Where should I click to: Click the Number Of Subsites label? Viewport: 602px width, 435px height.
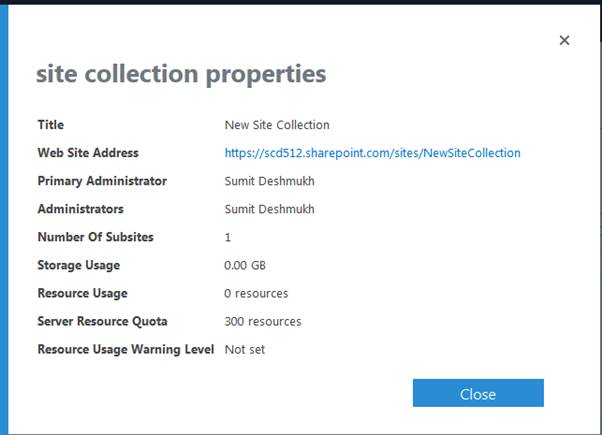pos(96,237)
